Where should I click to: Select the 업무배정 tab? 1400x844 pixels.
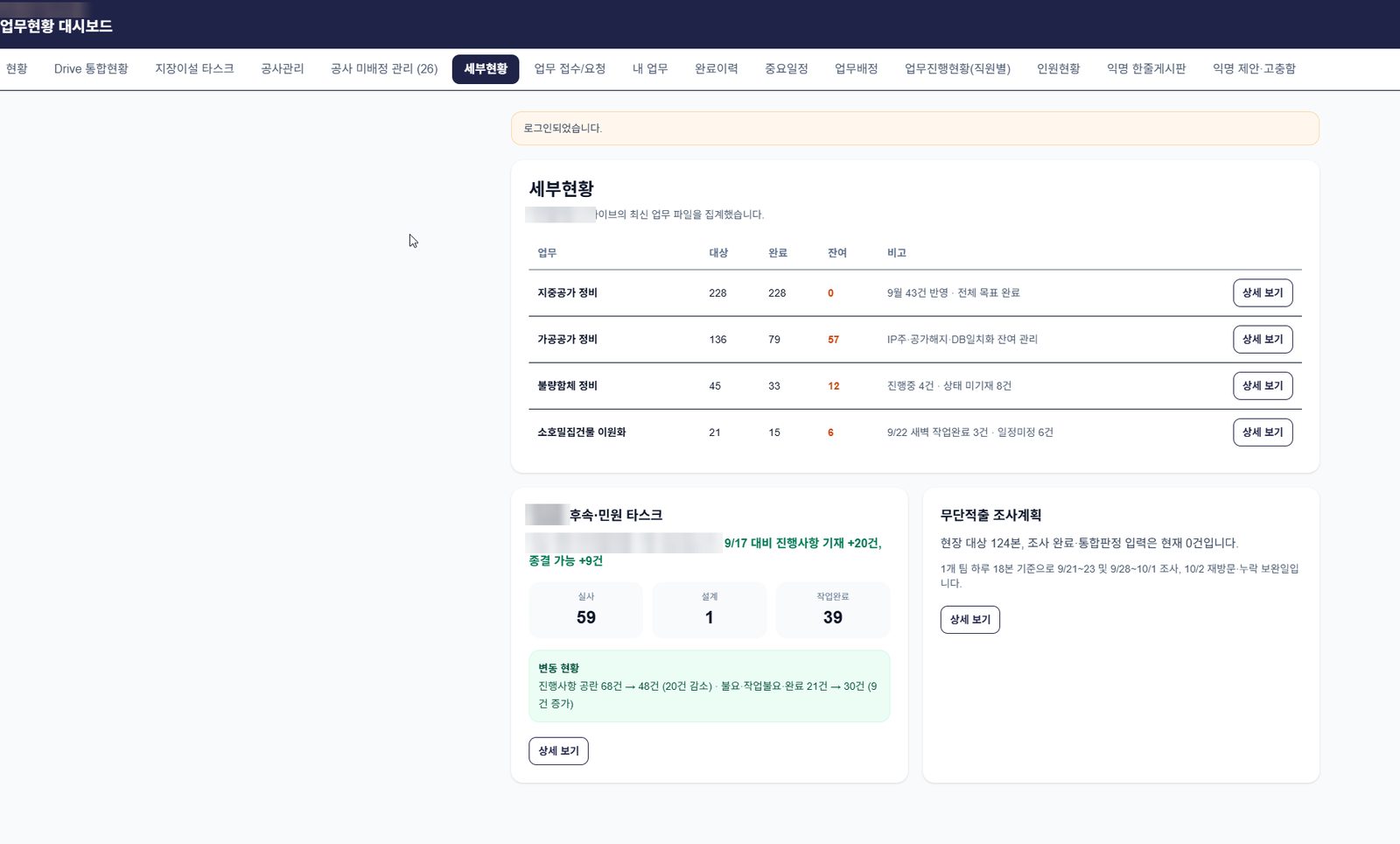point(857,69)
